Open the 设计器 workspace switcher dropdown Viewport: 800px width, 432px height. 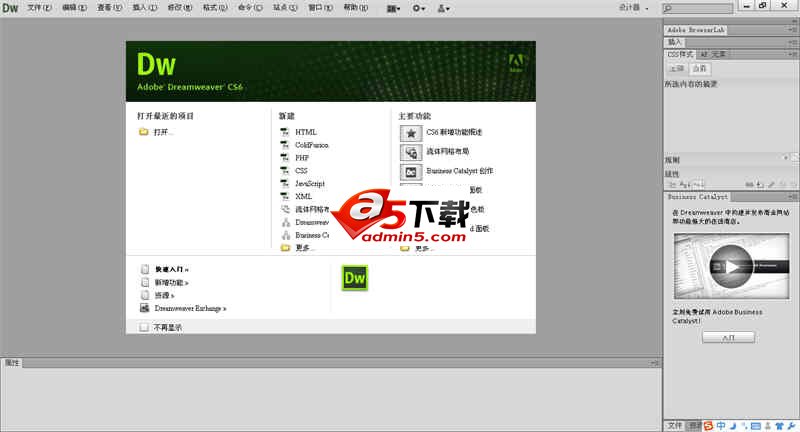(634, 8)
